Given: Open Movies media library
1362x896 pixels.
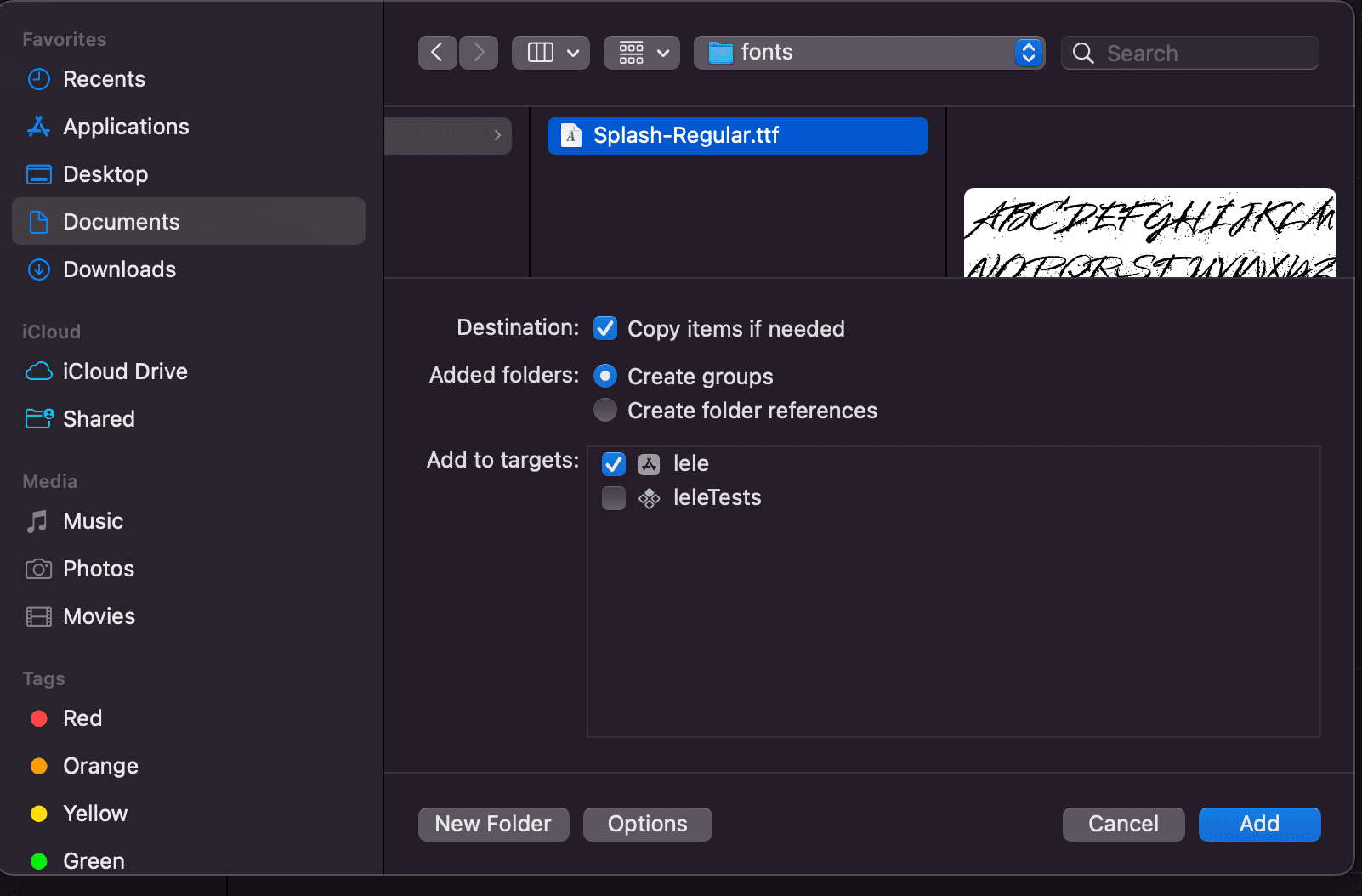Looking at the screenshot, I should coord(189,616).
